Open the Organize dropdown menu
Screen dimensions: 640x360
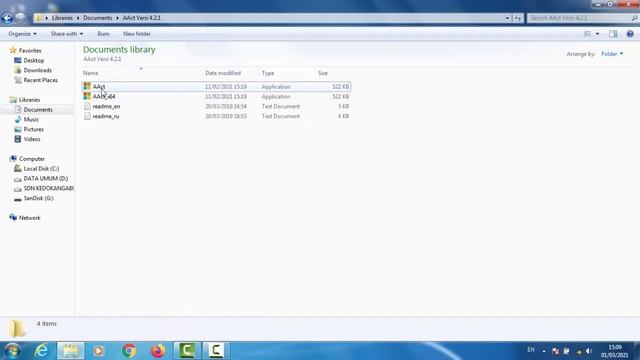point(22,34)
